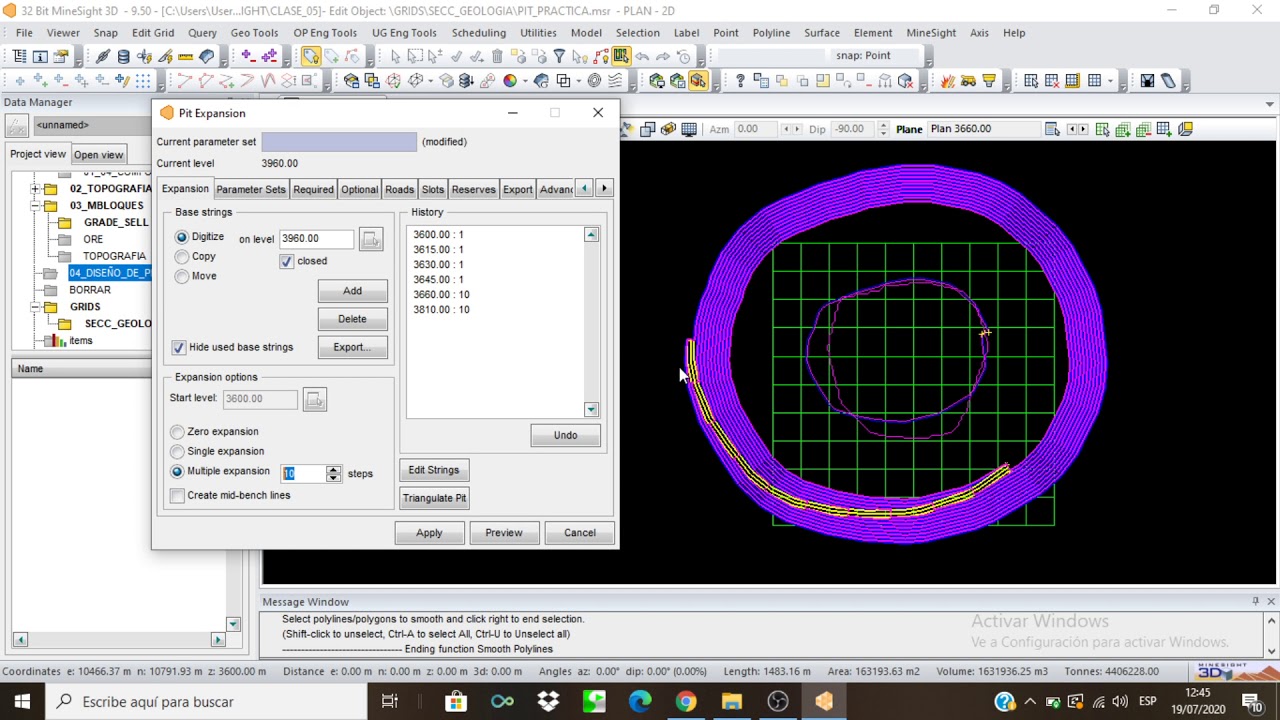Click the green grid with plus icon
Screen dimensions: 1280x720
[x=1122, y=129]
